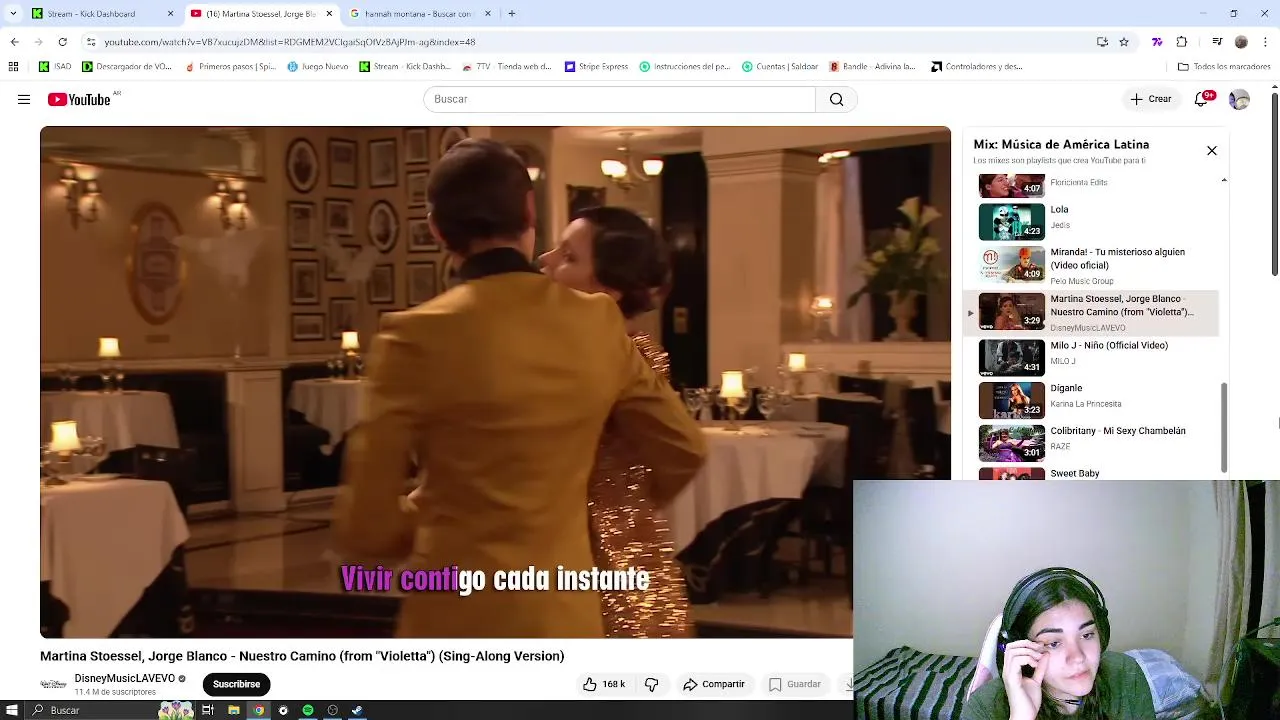The width and height of the screenshot is (1280, 720).
Task: Open the Cuentas | Saldoar bookmark
Action: [x=780, y=67]
